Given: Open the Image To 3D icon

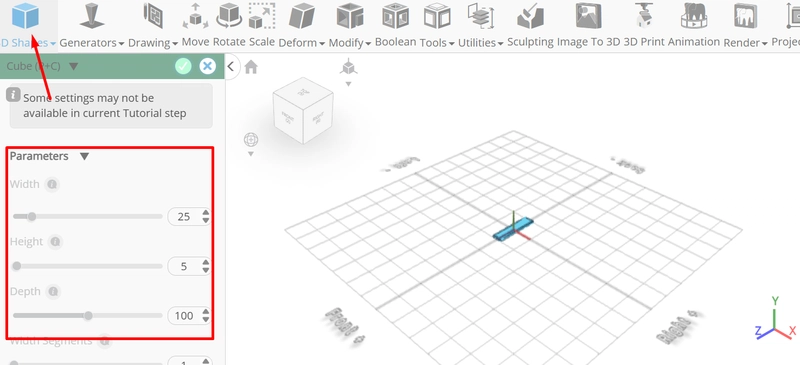Looking at the screenshot, I should [588, 15].
